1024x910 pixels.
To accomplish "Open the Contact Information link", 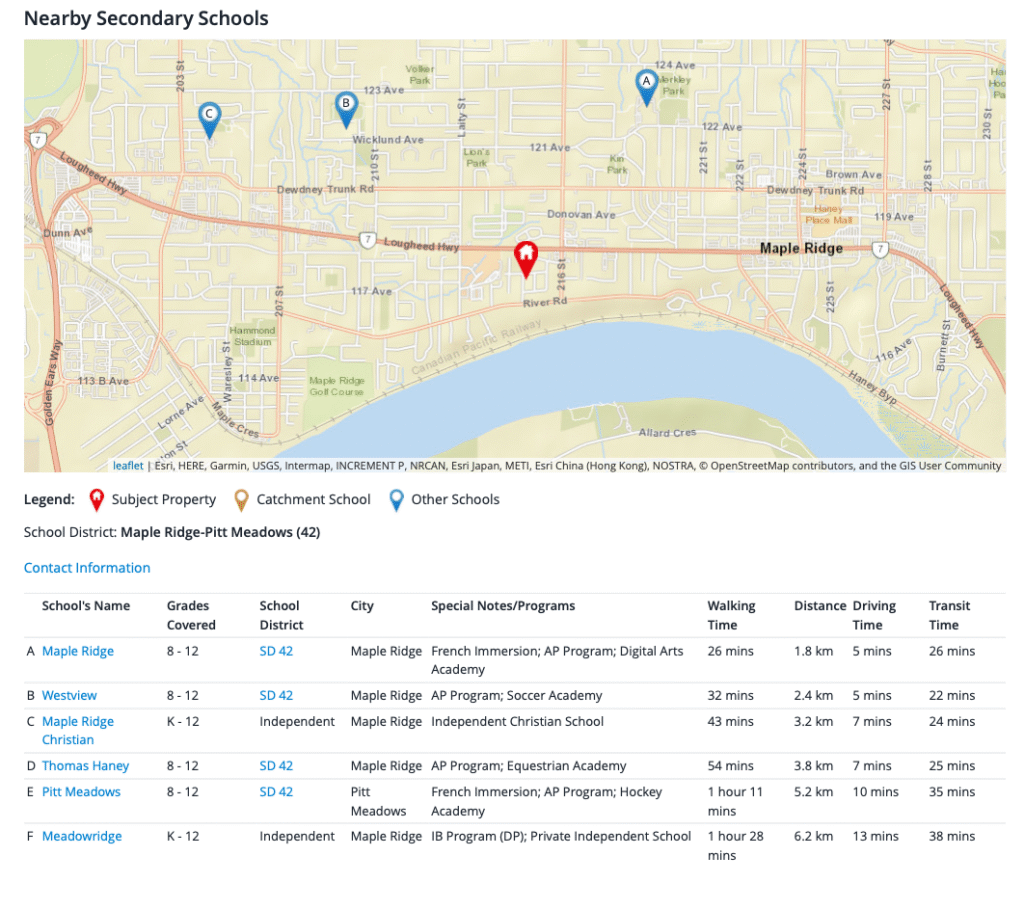I will 87,568.
